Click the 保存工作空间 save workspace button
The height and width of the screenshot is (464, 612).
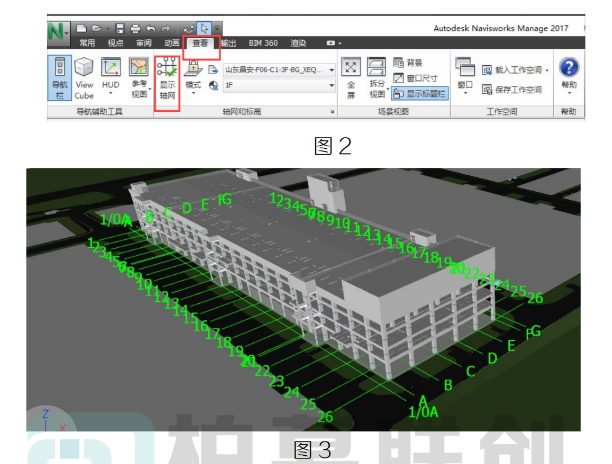tap(512, 90)
